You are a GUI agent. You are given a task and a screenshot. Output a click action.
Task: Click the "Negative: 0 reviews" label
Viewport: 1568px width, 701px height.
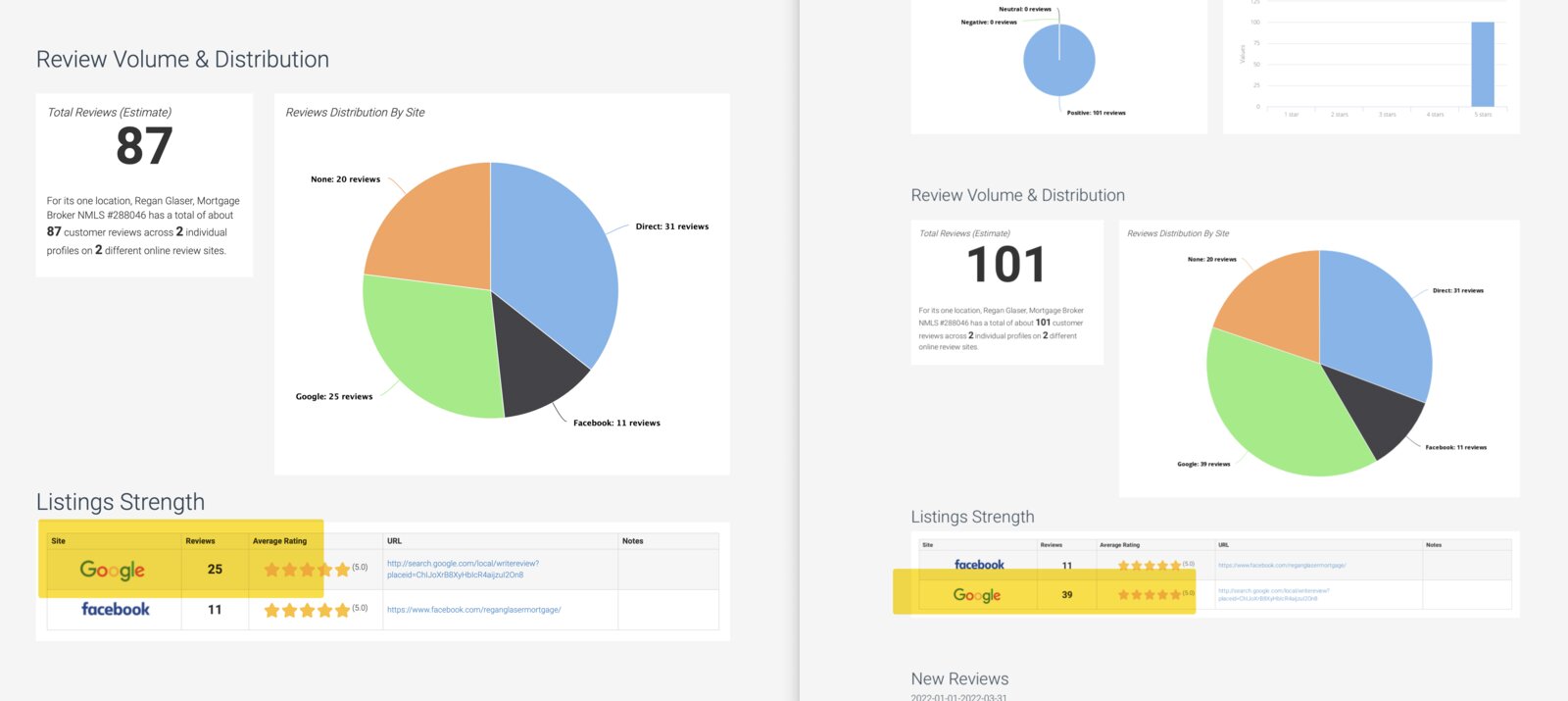(989, 22)
